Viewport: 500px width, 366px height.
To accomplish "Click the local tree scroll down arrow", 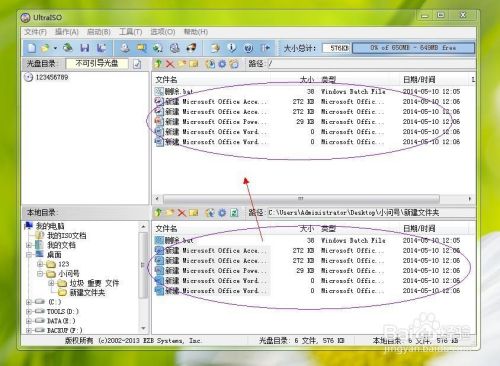I will tap(143, 328).
